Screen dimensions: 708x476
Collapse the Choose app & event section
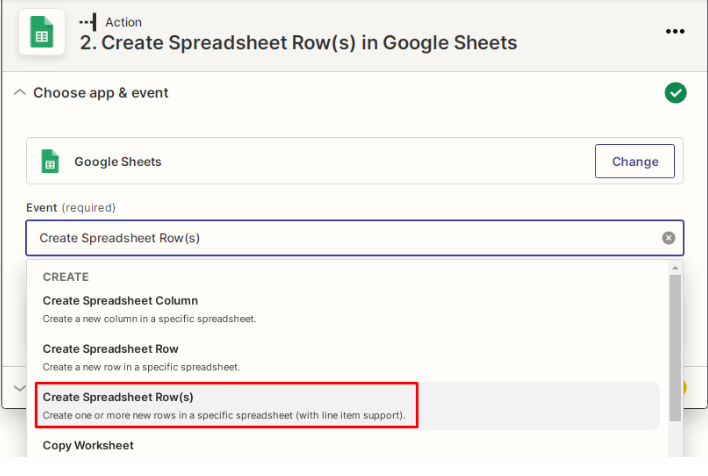[x=19, y=93]
